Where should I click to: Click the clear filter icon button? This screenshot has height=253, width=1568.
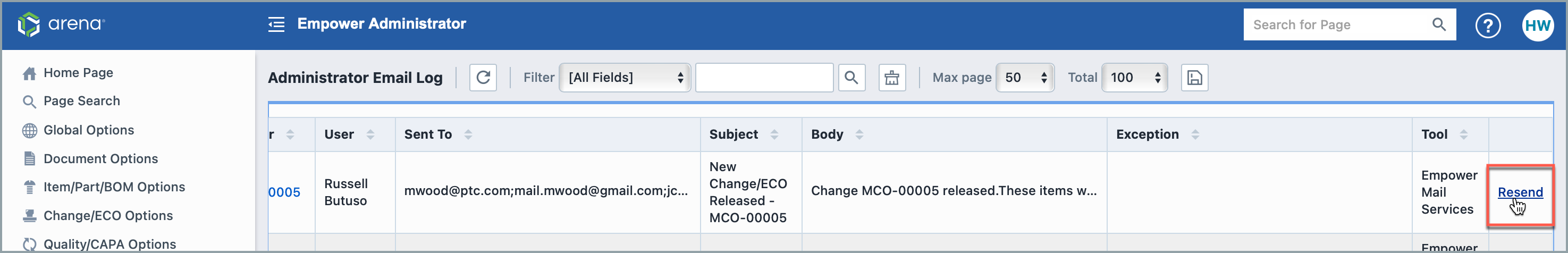[x=892, y=78]
